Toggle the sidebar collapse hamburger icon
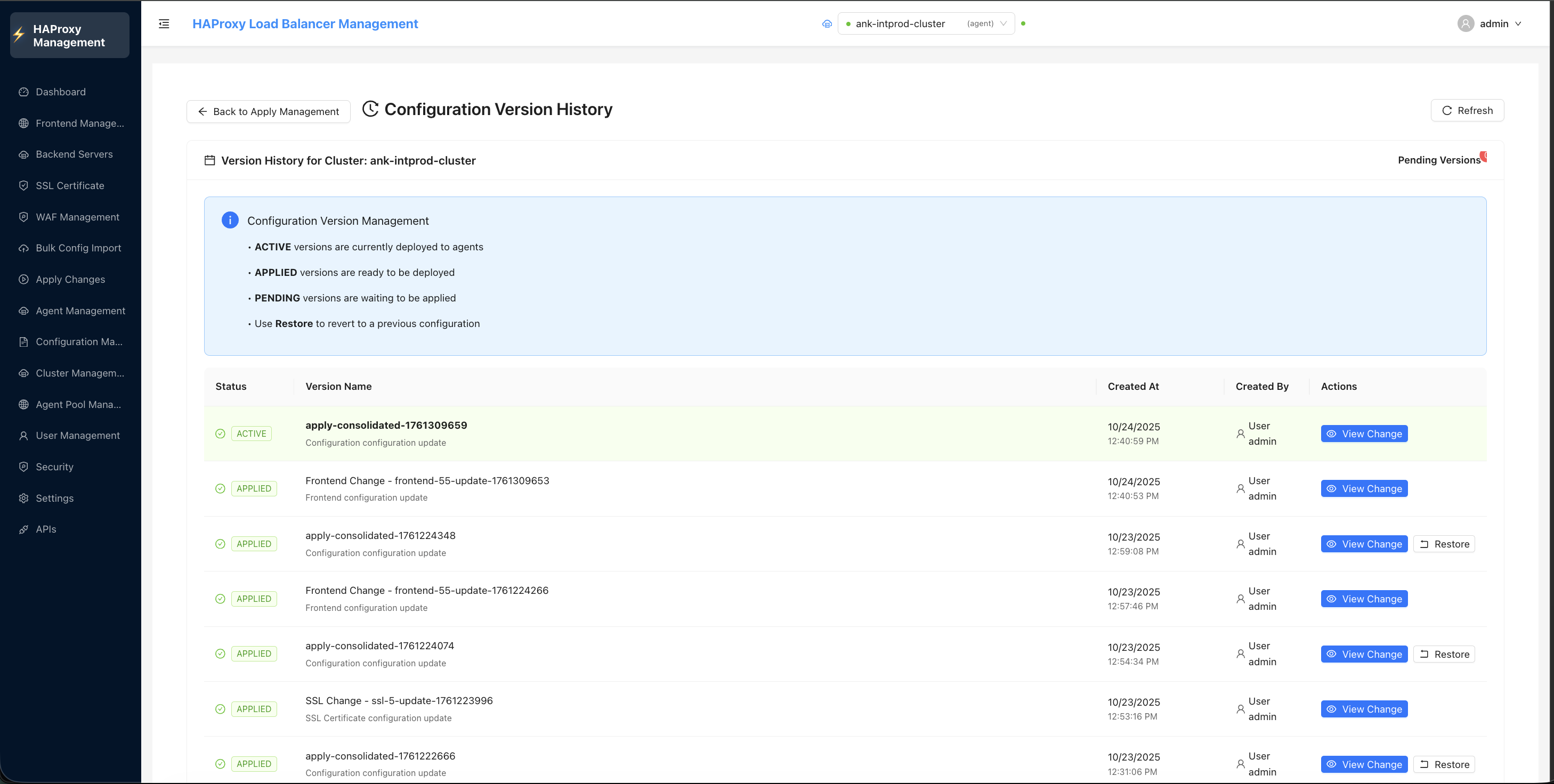This screenshot has width=1554, height=784. tap(164, 23)
